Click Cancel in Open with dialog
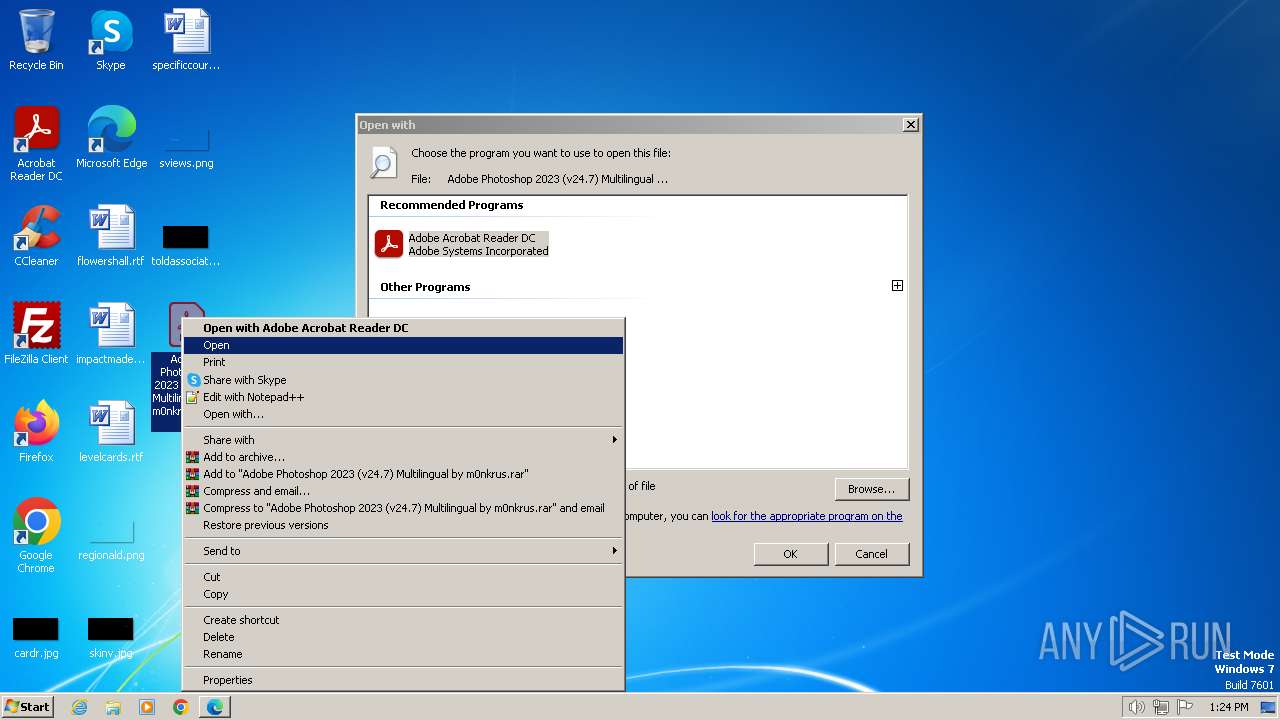This screenshot has width=1280, height=720. point(871,554)
